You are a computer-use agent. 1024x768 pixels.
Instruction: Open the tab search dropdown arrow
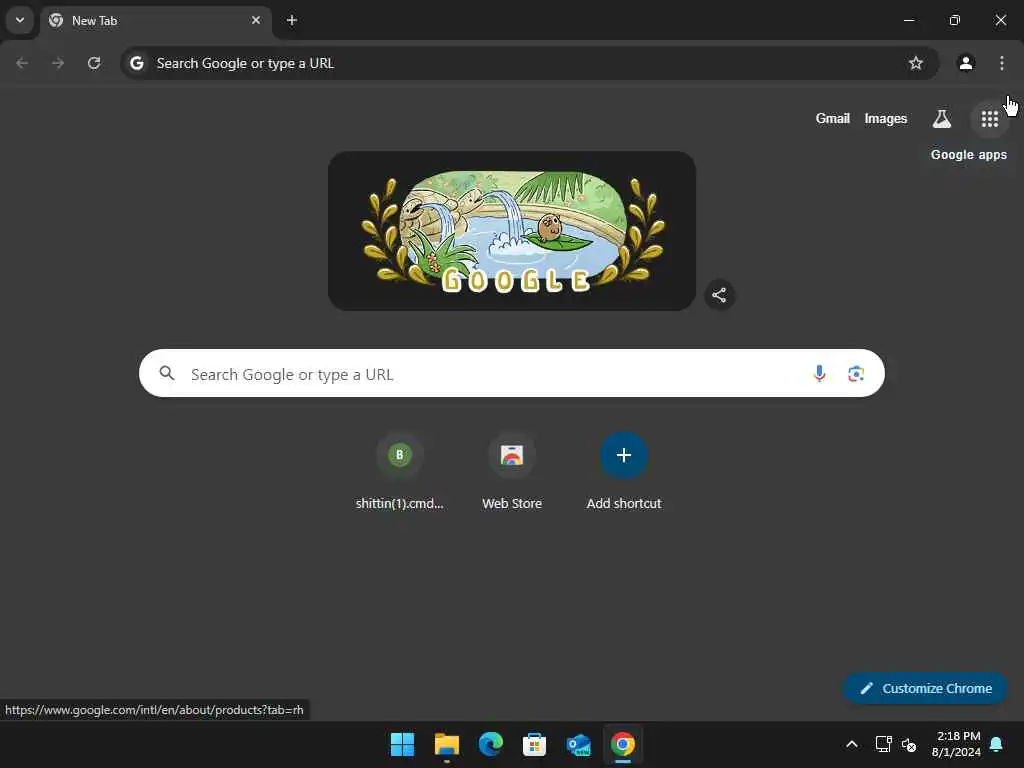point(20,20)
